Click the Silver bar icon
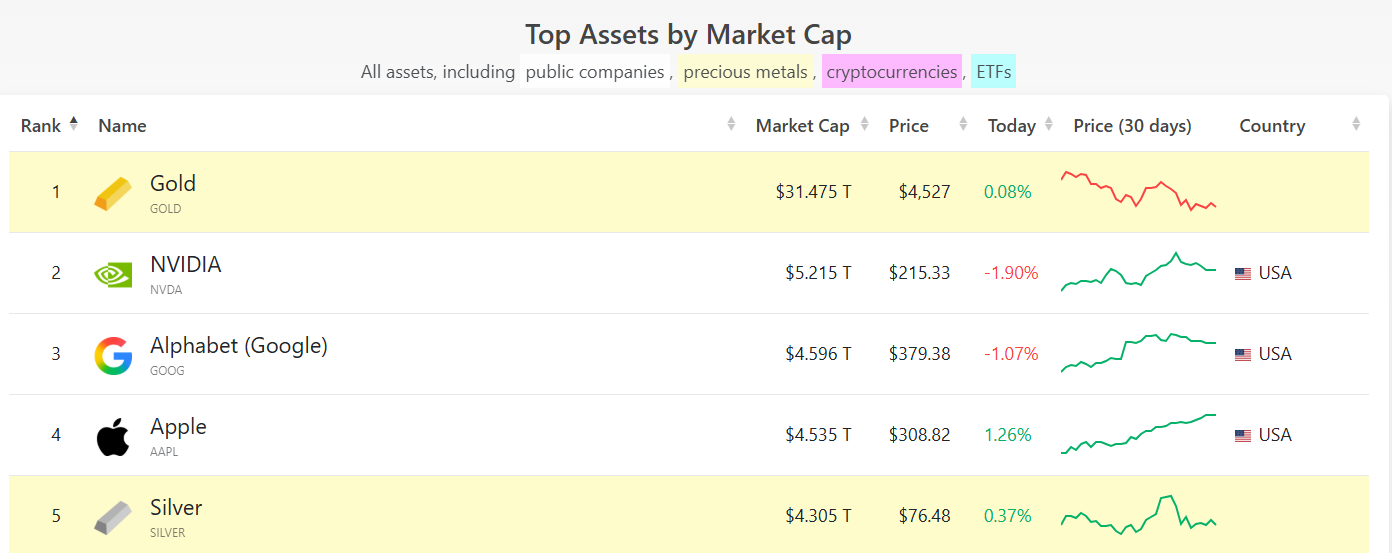 pos(113,517)
